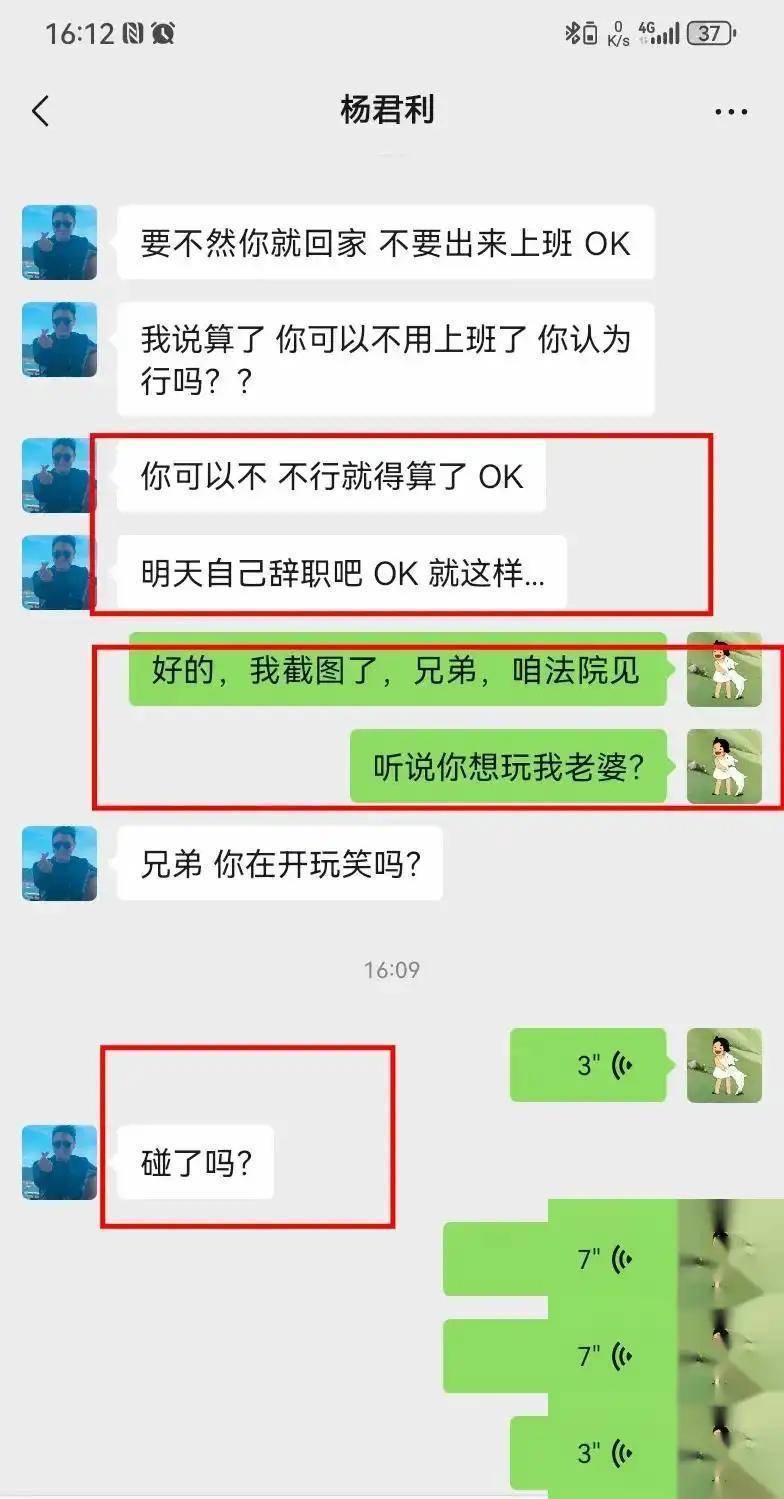The height and width of the screenshot is (1499, 784).
Task: Tap the message 你可以不 不行就得算了 OK
Action: pos(332,476)
